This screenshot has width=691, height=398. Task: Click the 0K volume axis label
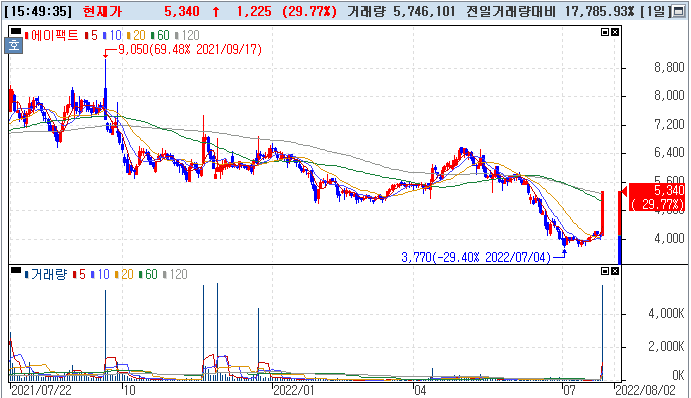click(x=678, y=375)
